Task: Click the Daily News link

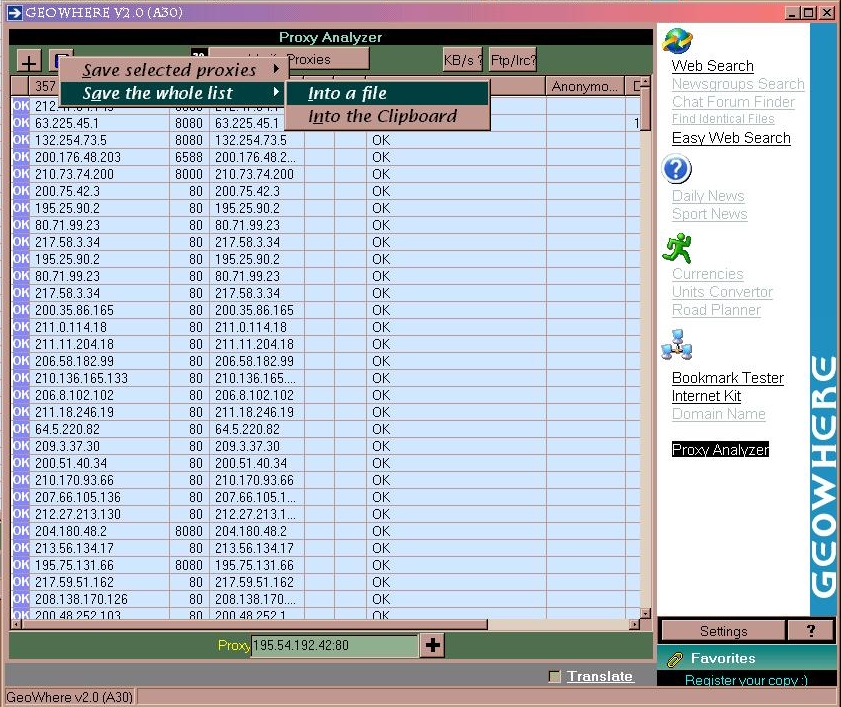Action: tap(708, 196)
